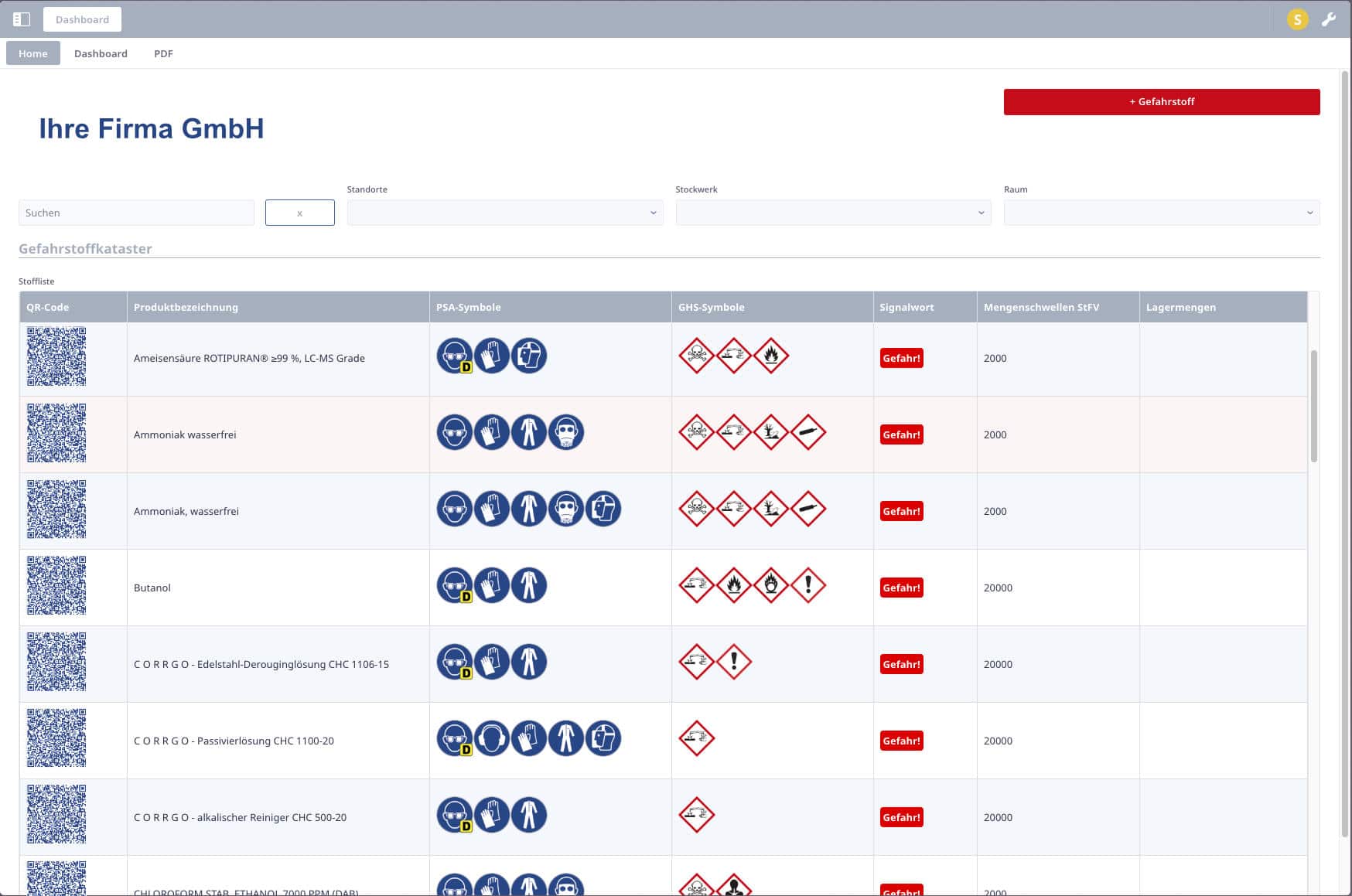
Task: Select the Dashboard menu tab
Action: (101, 53)
